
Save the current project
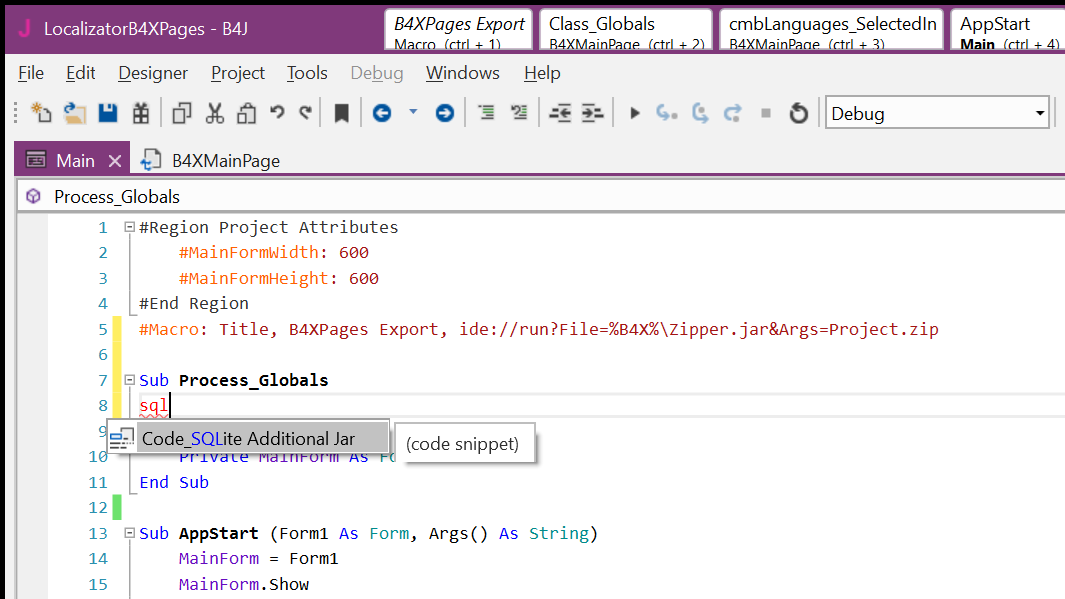(x=107, y=113)
